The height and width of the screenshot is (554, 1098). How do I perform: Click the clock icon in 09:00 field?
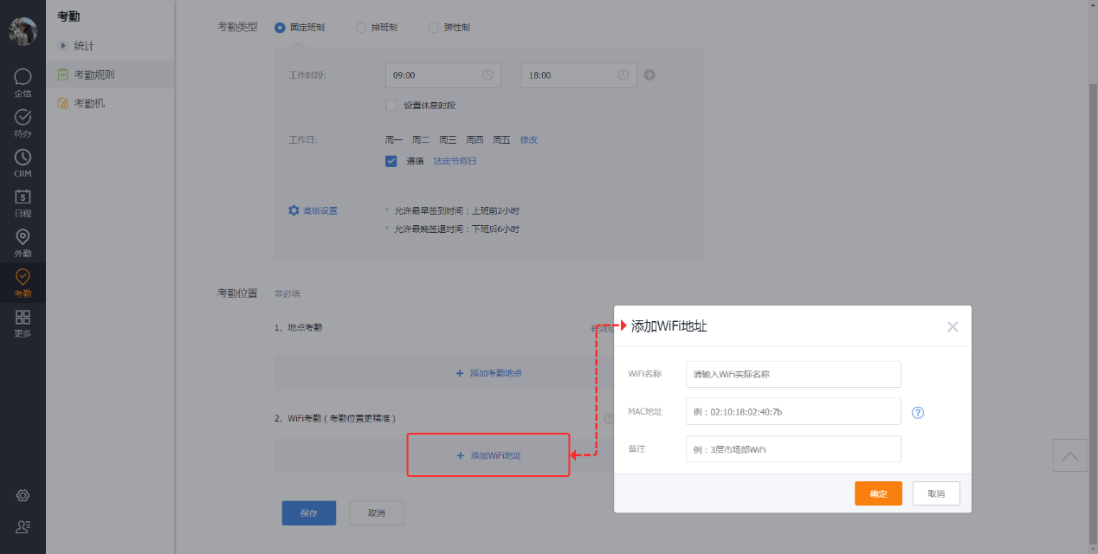coord(487,75)
